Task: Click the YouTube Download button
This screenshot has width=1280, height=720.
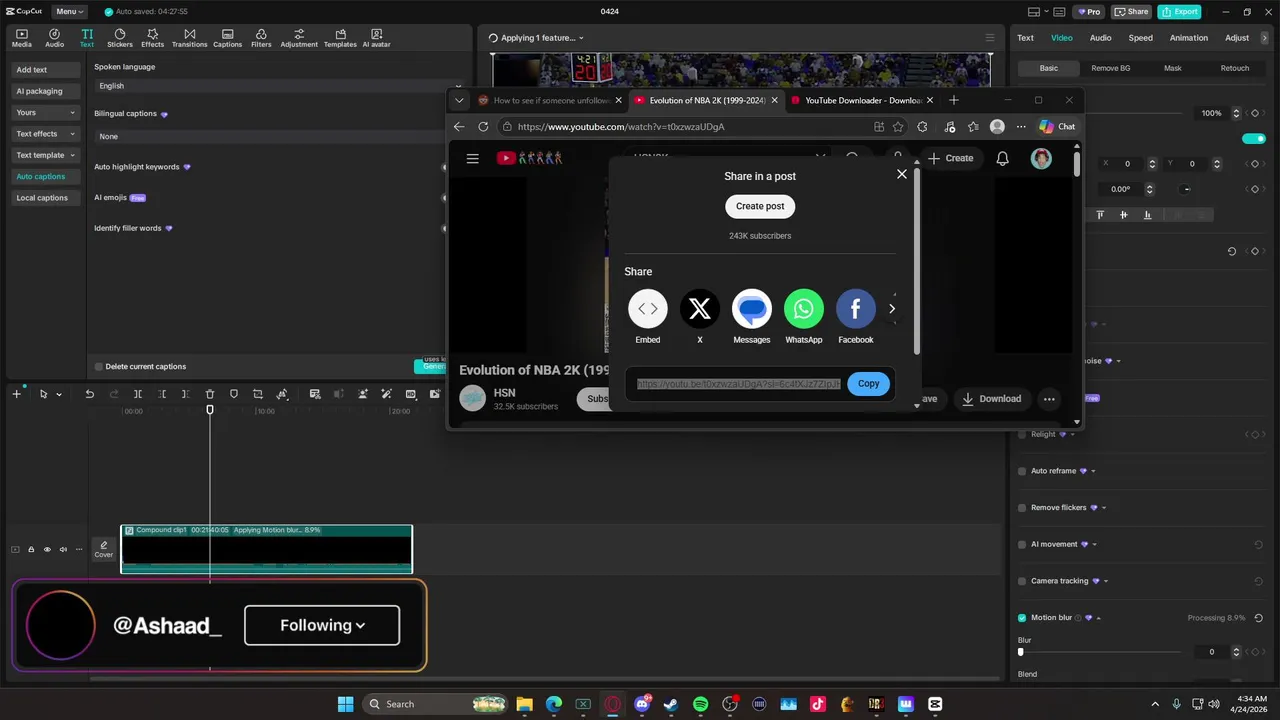Action: point(991,399)
